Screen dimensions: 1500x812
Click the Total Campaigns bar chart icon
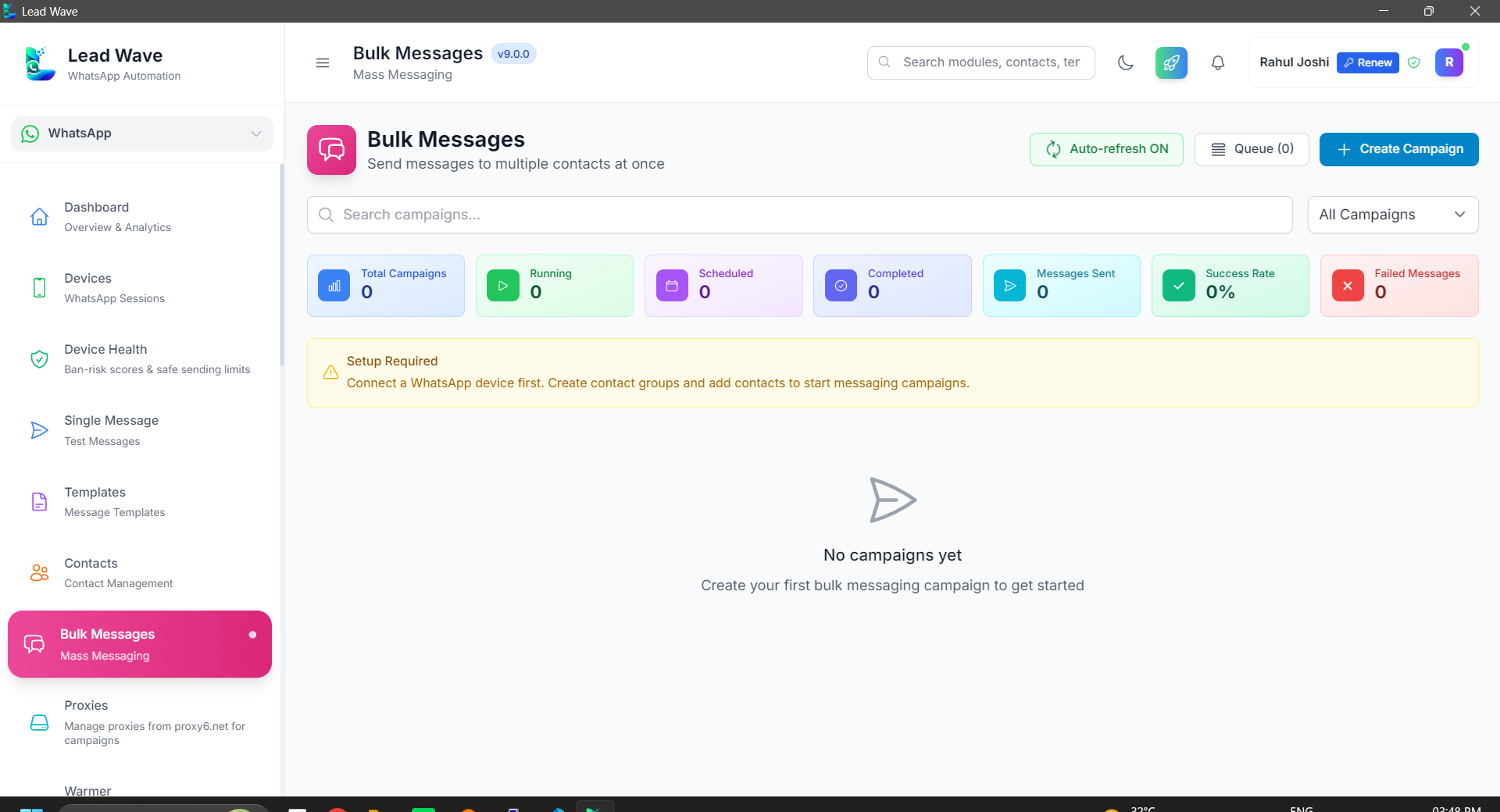tap(334, 286)
